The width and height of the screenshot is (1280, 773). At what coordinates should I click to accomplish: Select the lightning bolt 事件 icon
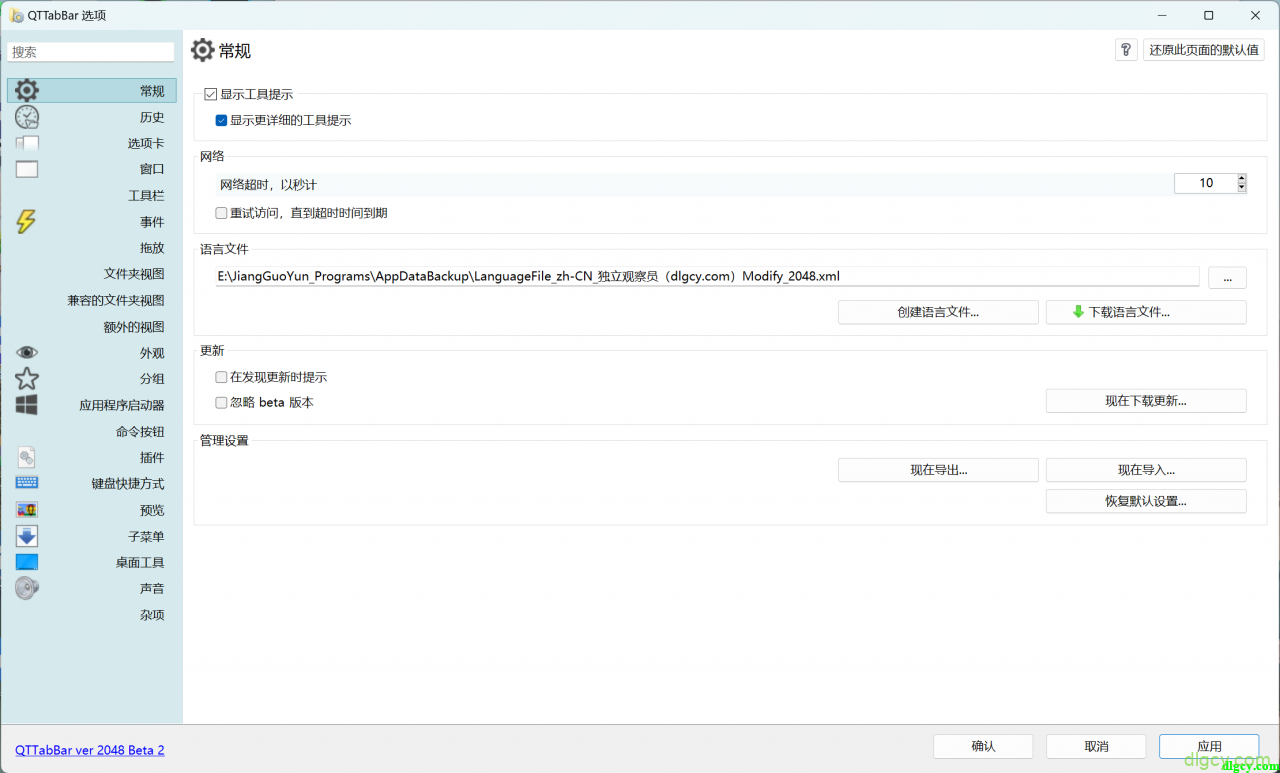(27, 222)
